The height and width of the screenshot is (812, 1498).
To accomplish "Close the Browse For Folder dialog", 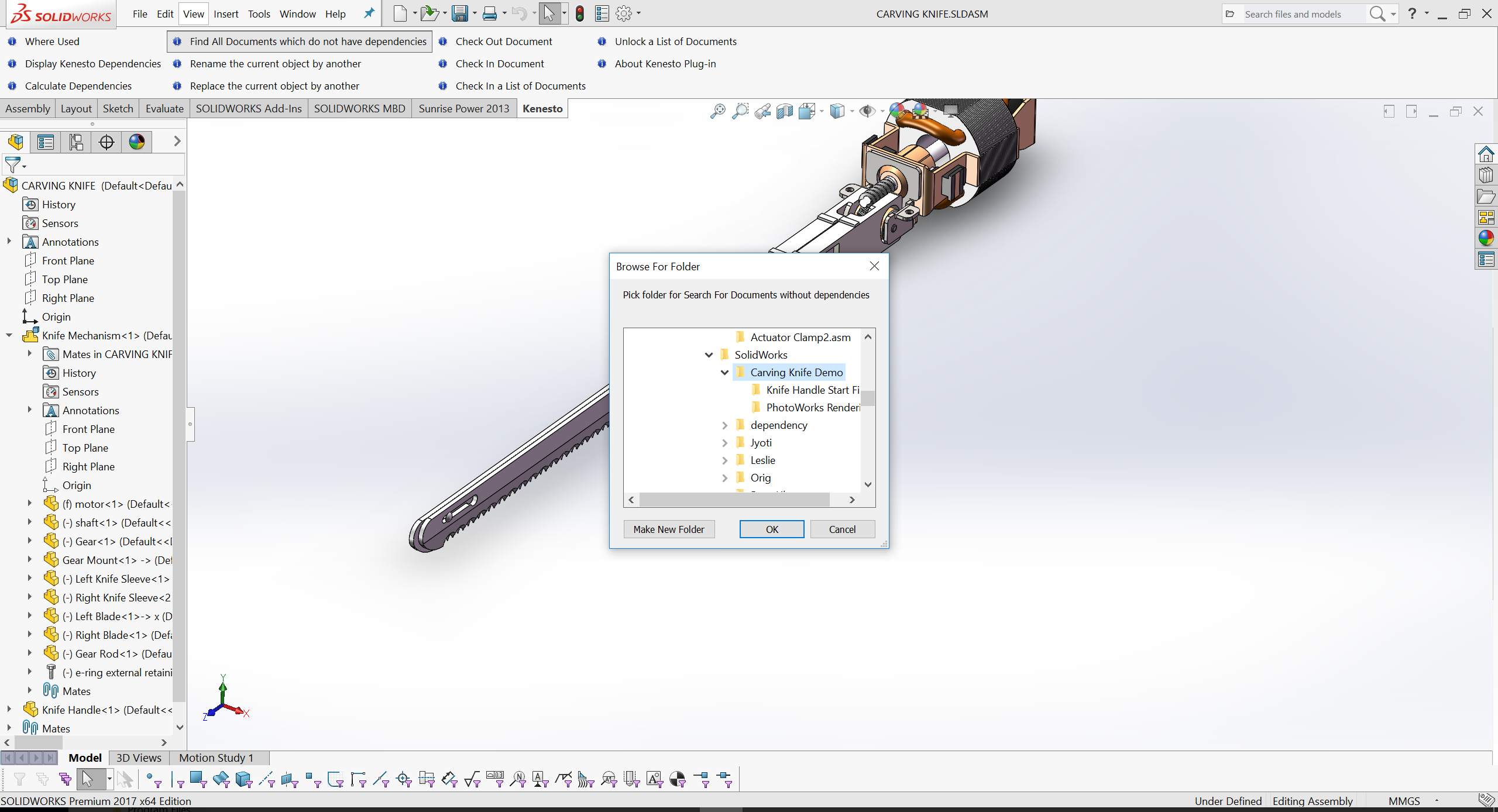I will tap(874, 266).
